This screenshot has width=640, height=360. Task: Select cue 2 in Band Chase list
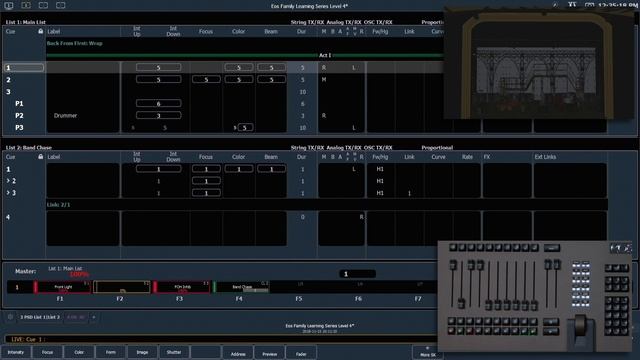pyautogui.click(x=12, y=181)
